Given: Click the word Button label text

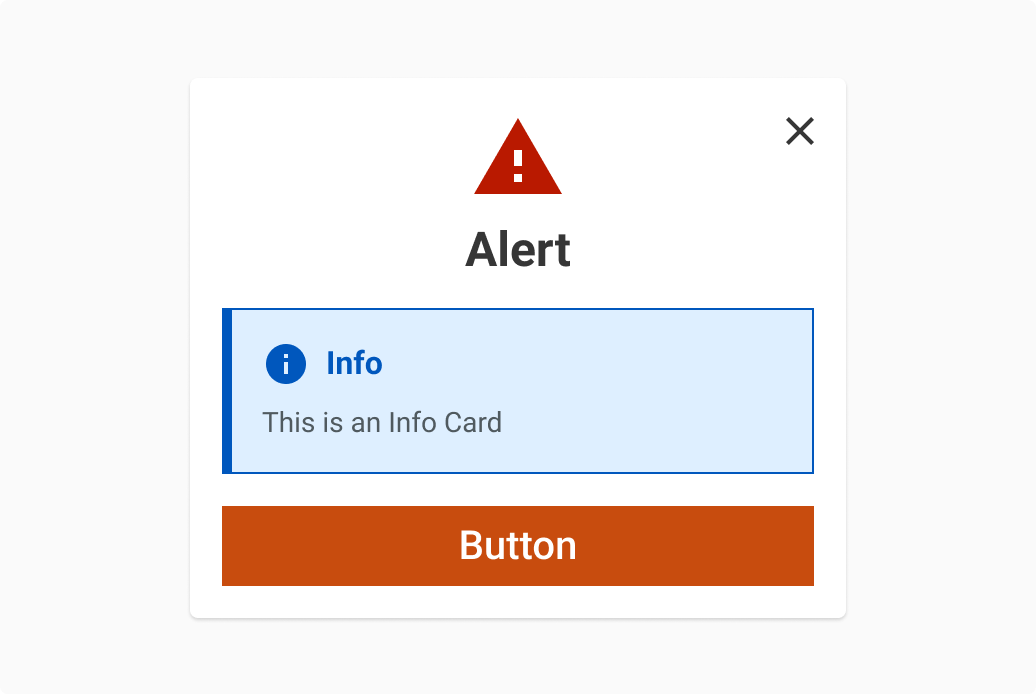Looking at the screenshot, I should pos(518,546).
